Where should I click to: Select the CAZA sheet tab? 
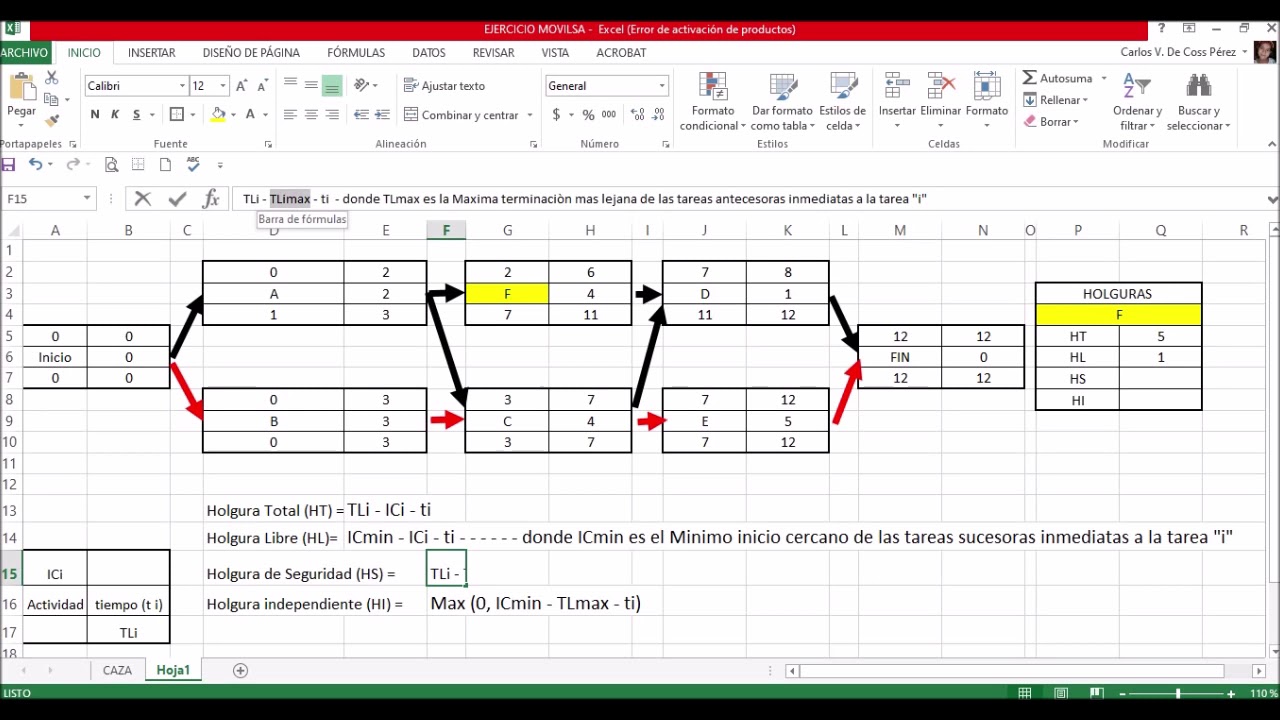(x=117, y=670)
